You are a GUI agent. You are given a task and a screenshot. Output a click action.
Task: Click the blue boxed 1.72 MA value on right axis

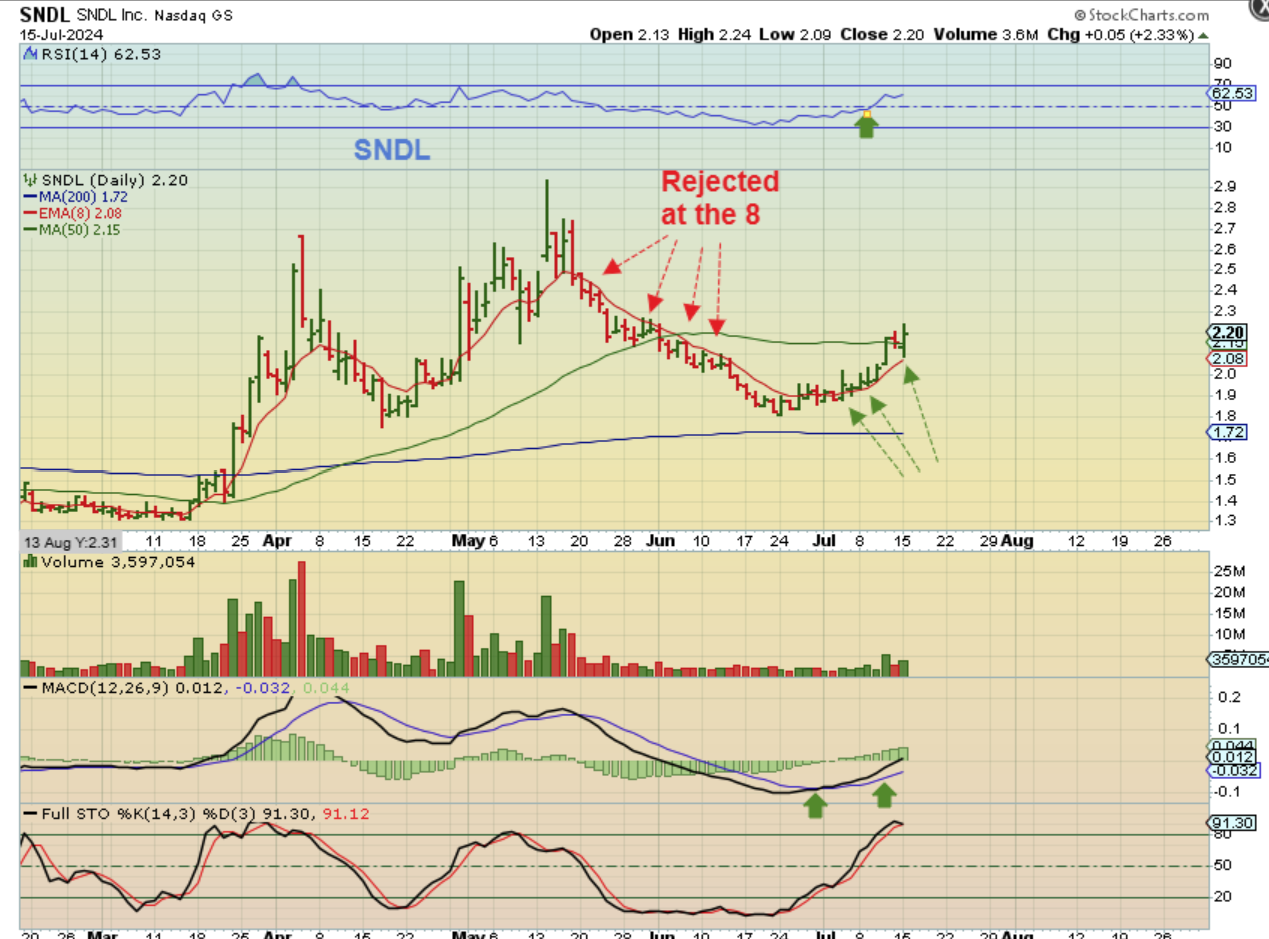pos(1226,433)
